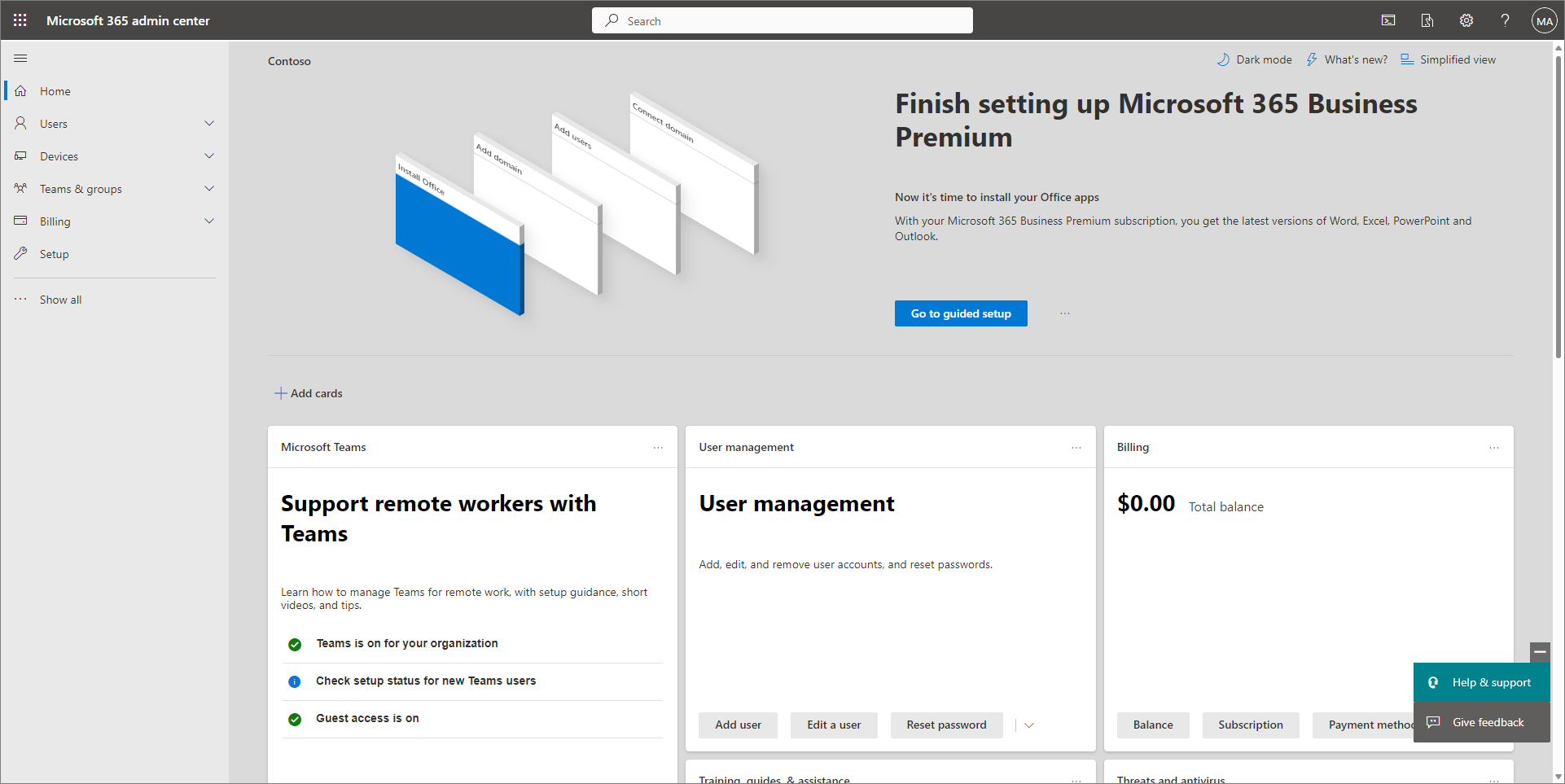Click the plus icon beside Add cards
Image resolution: width=1565 pixels, height=784 pixels.
coord(280,393)
